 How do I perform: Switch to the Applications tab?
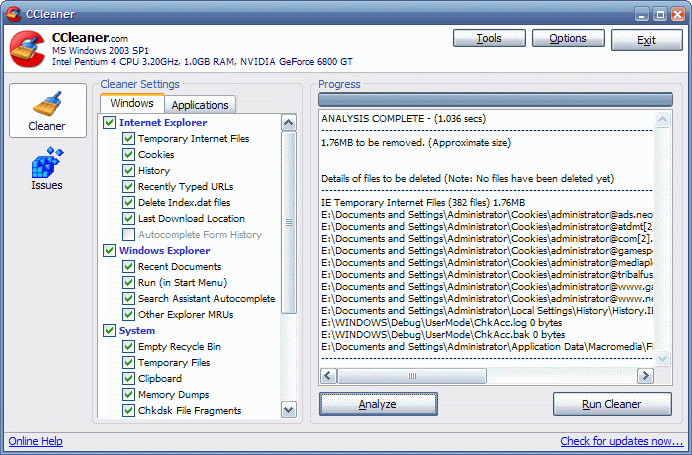pyautogui.click(x=200, y=105)
